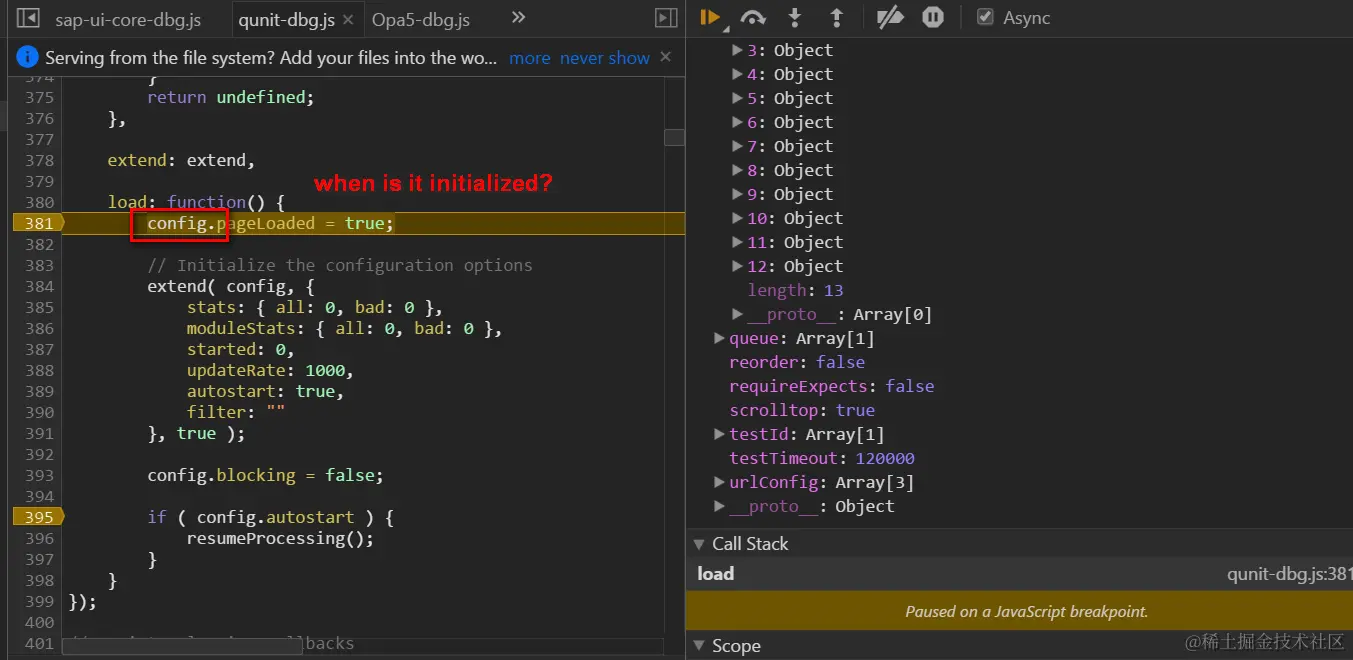This screenshot has width=1353, height=660.
Task: Expand the testId: Array[1] property
Action: 719,434
